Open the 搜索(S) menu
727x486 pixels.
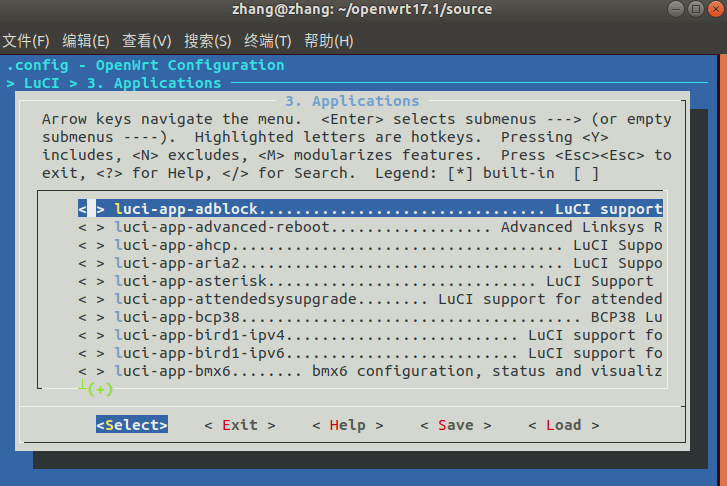pos(208,41)
